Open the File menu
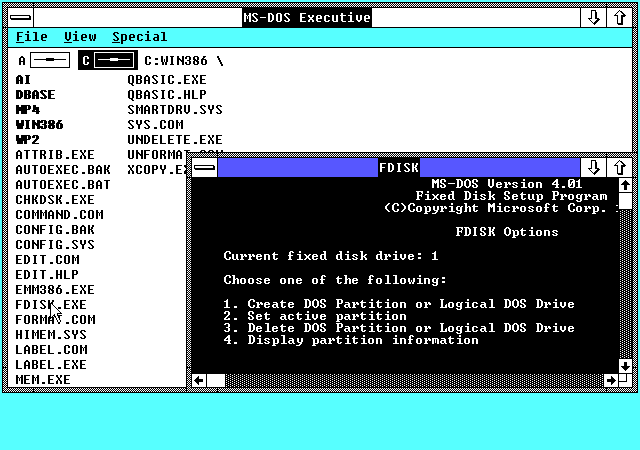This screenshot has height=450, width=640. point(32,37)
